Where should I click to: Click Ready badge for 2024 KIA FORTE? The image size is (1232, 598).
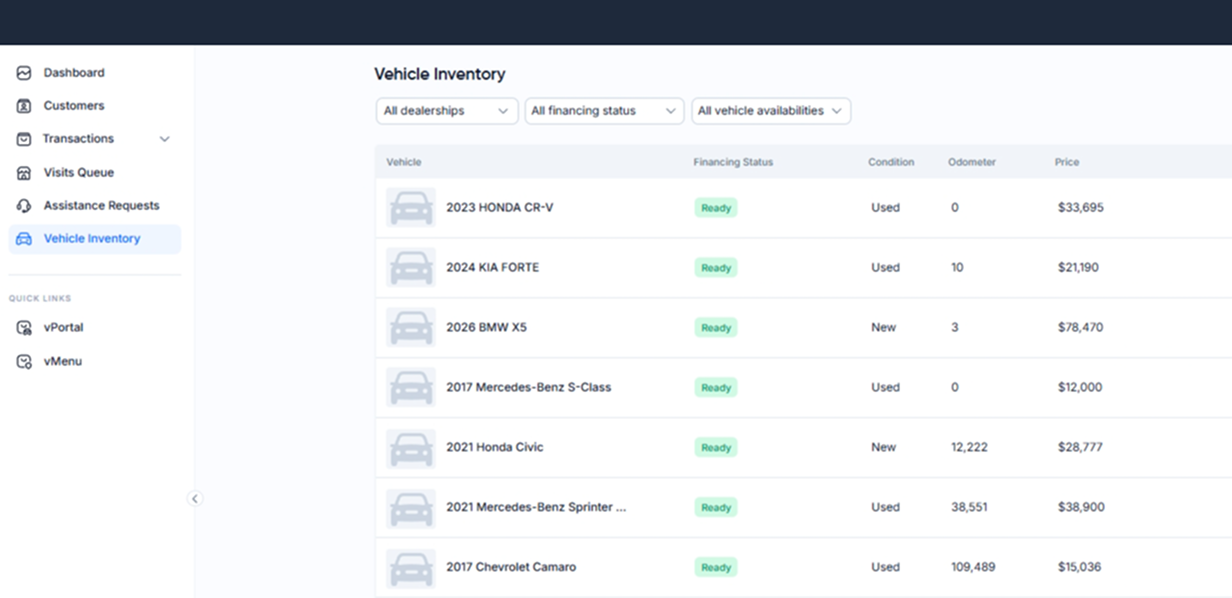click(x=716, y=268)
